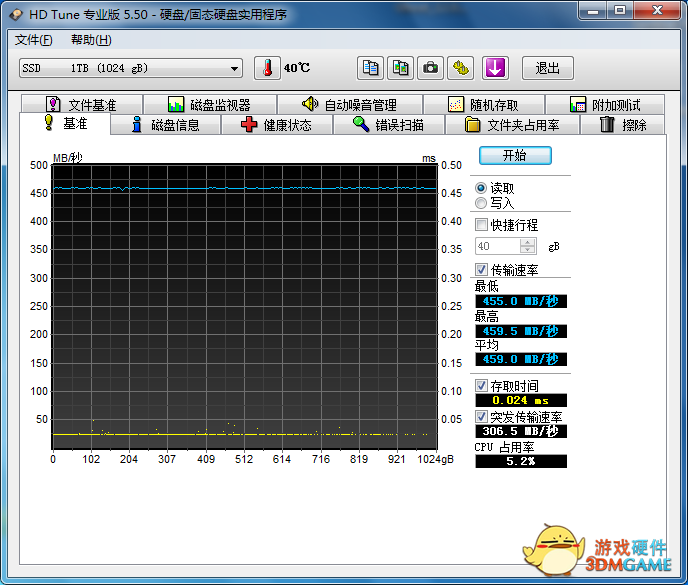Click the copy screenshot to clipboard icon

point(400,68)
